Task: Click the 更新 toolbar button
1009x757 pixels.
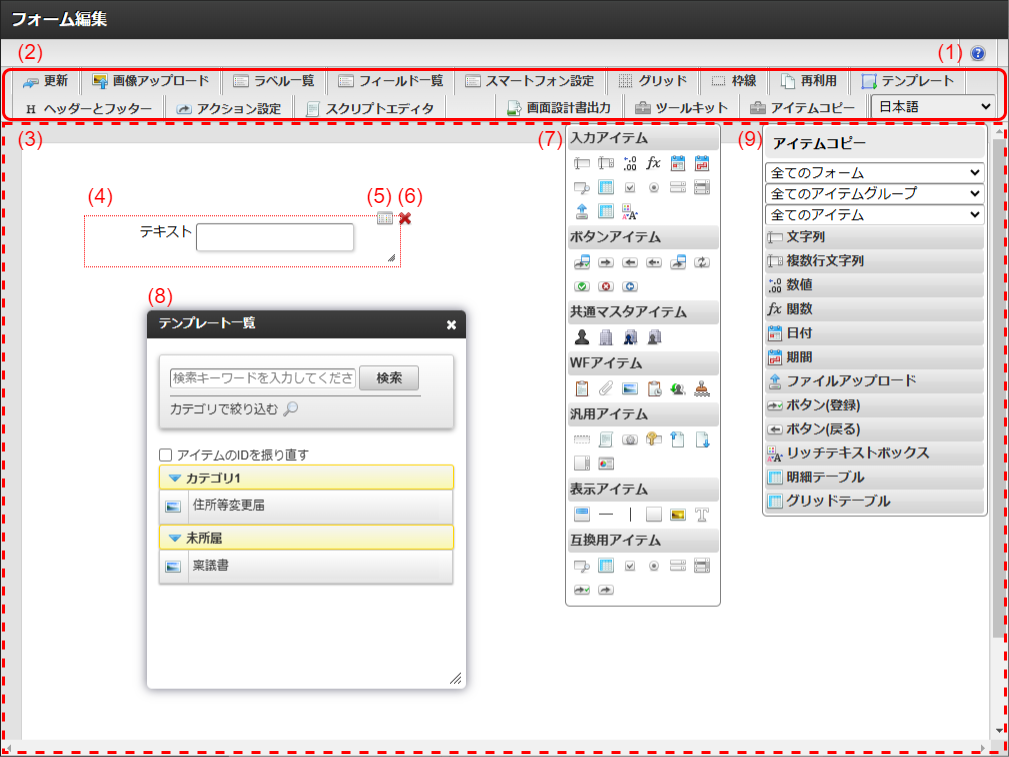Action: 45,81
